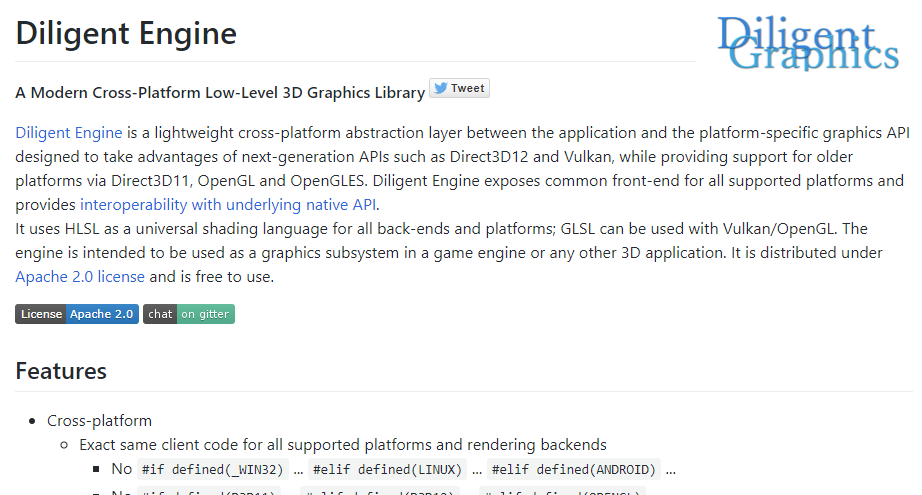Click the Tweet button
Viewport: 922px width, 495px height.
click(x=459, y=88)
